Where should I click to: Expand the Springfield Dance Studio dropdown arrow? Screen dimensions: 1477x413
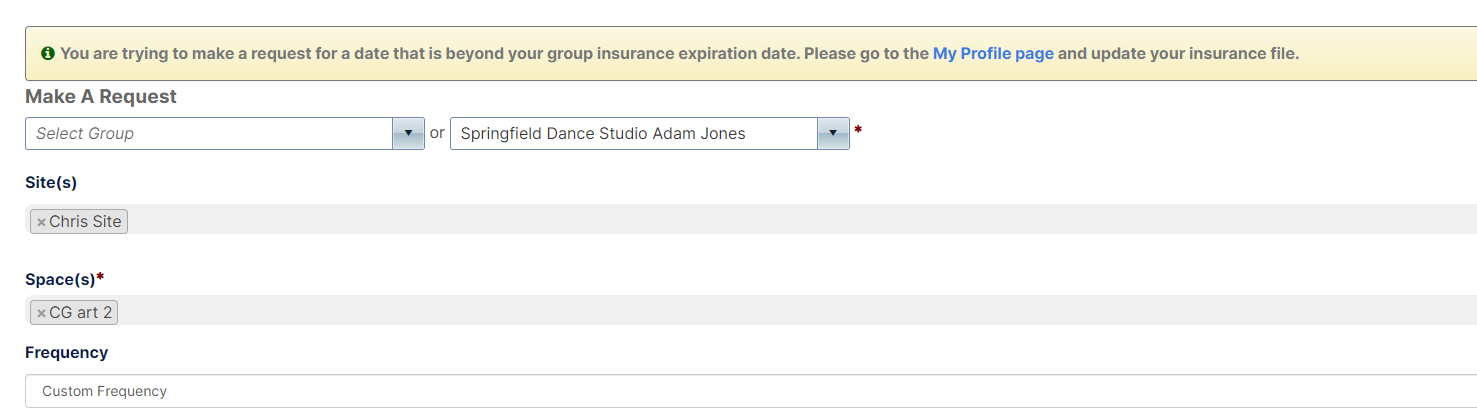pos(834,133)
